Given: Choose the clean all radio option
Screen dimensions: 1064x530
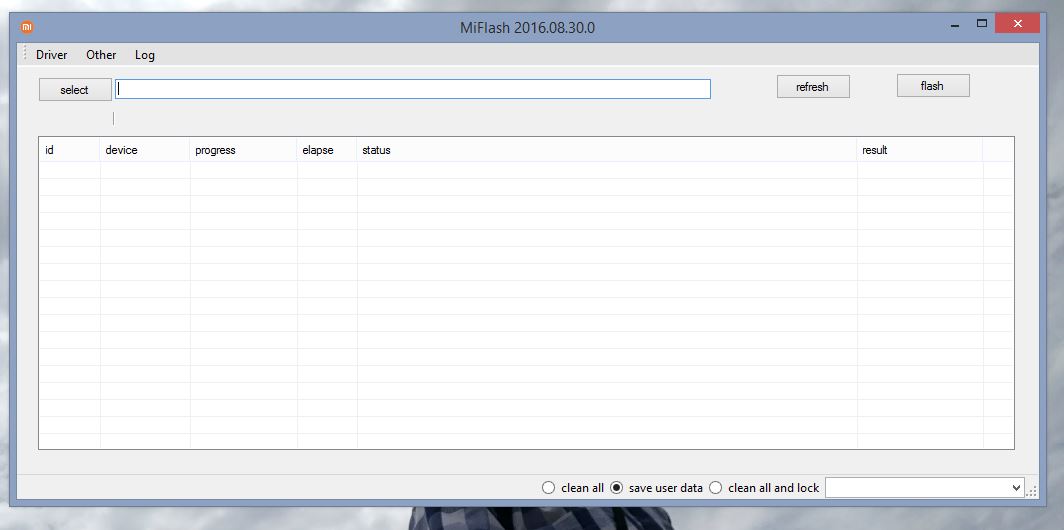Looking at the screenshot, I should point(548,488).
